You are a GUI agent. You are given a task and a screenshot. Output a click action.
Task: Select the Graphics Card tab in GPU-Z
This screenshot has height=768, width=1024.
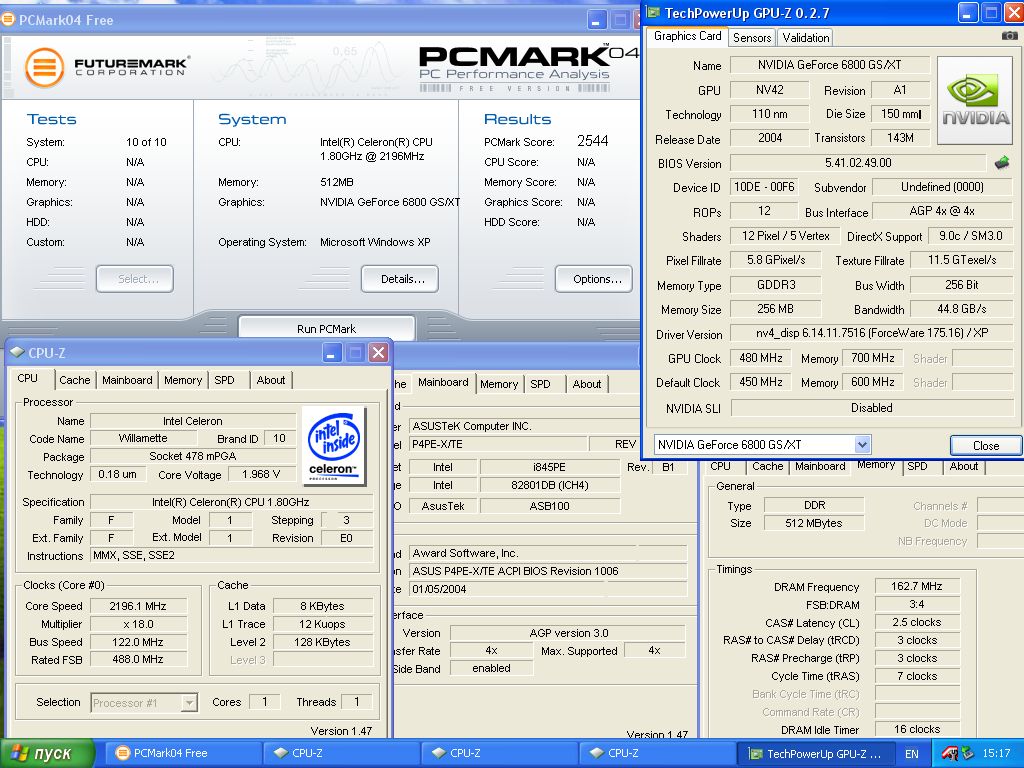[688, 36]
